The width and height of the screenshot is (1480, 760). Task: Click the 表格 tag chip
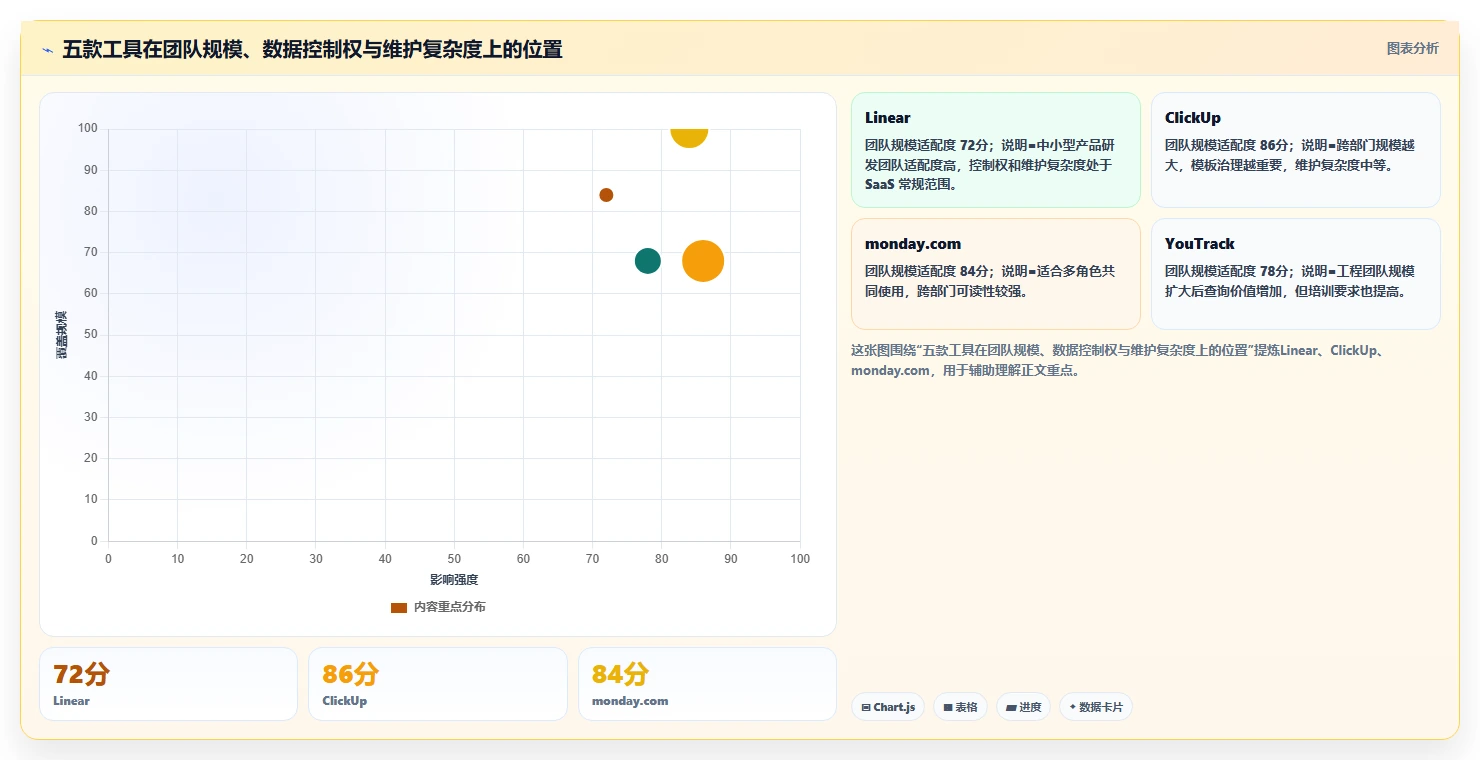[x=960, y=707]
